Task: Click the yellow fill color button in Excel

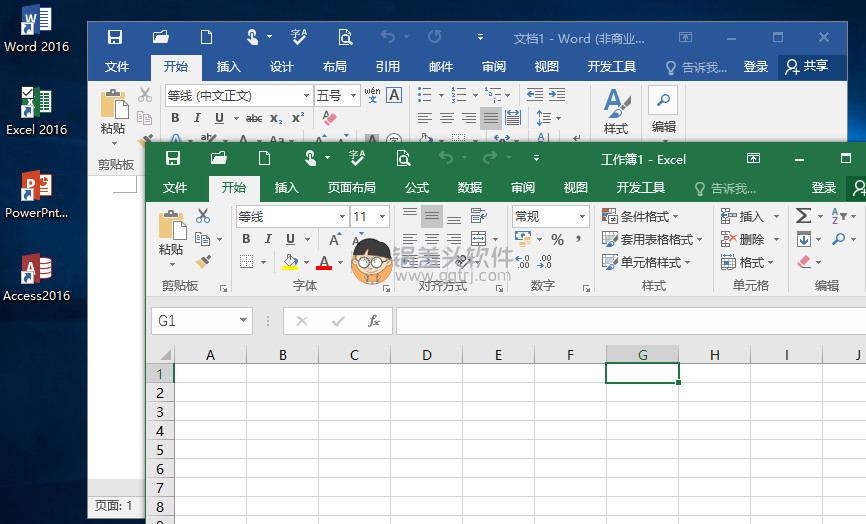Action: click(290, 262)
